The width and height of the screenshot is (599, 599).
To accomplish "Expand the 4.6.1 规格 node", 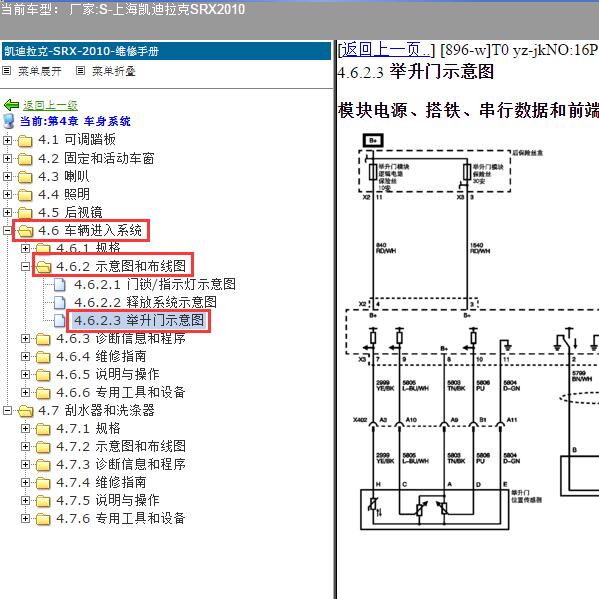I will (x=25, y=248).
